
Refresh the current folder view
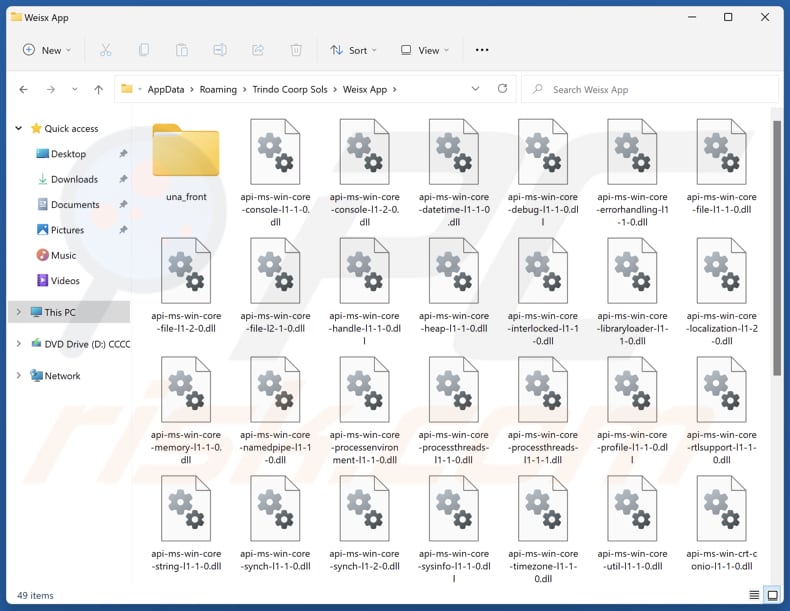point(502,89)
